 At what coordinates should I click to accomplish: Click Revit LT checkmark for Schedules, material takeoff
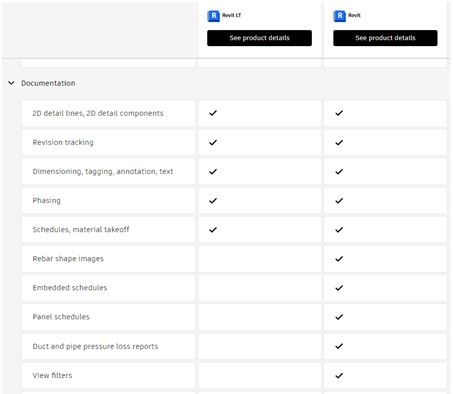213,230
